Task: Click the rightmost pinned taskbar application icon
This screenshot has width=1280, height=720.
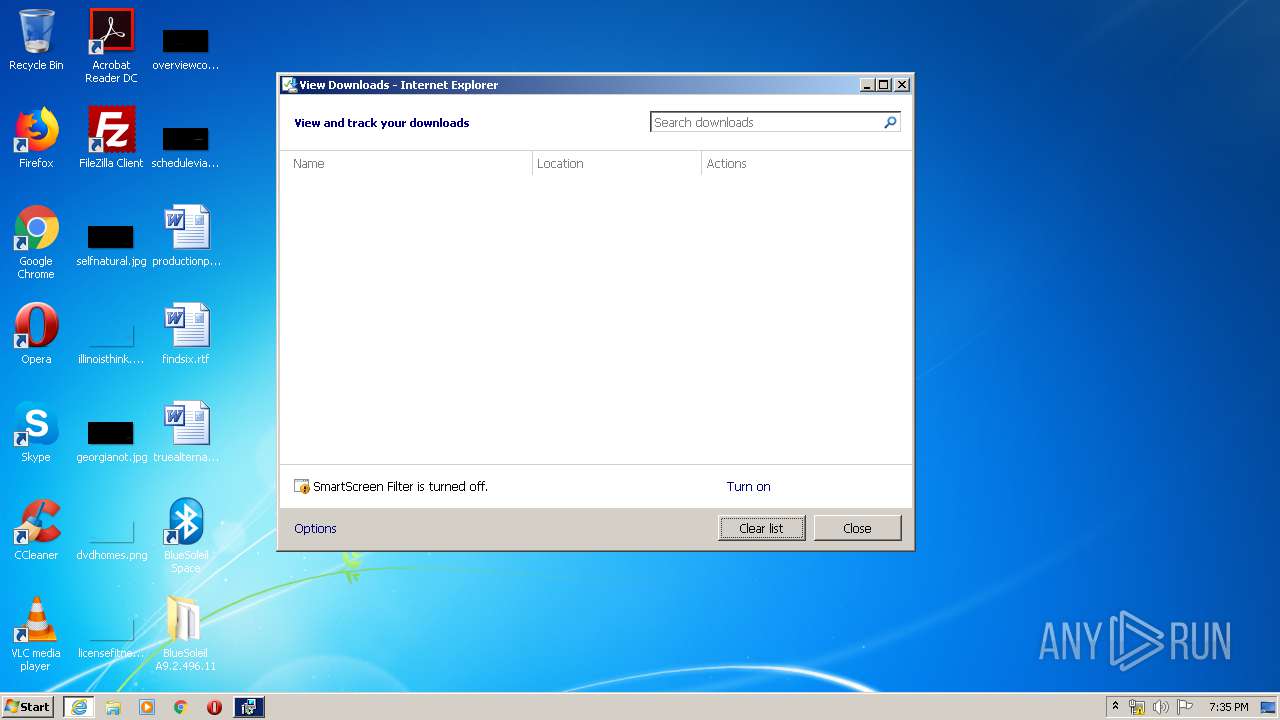Action: point(248,707)
